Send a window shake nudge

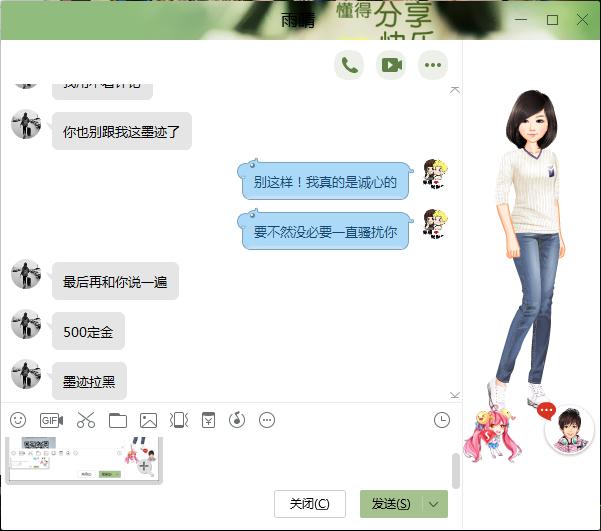click(179, 420)
